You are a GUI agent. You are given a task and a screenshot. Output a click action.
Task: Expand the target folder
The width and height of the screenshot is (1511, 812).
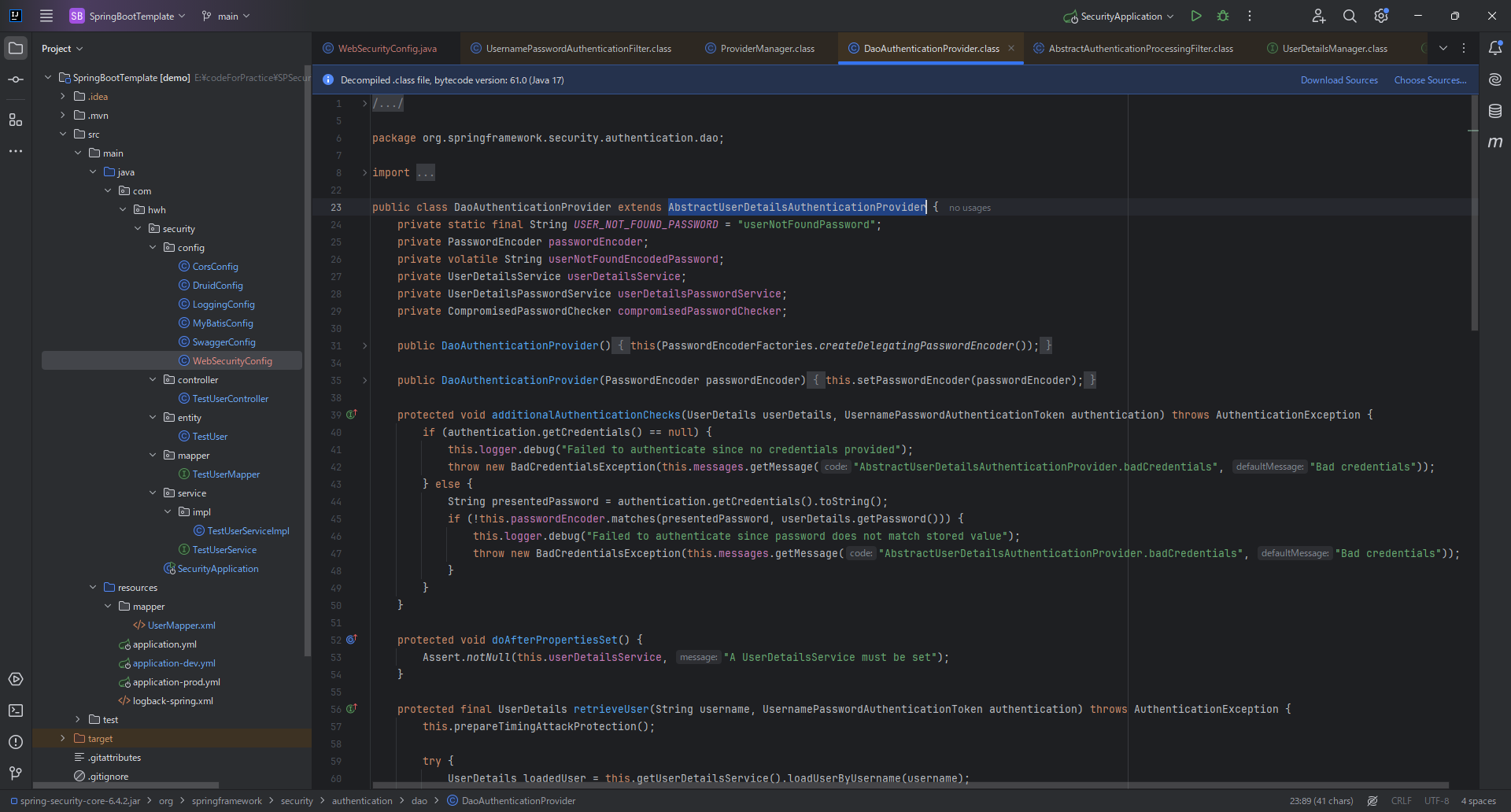(x=63, y=738)
